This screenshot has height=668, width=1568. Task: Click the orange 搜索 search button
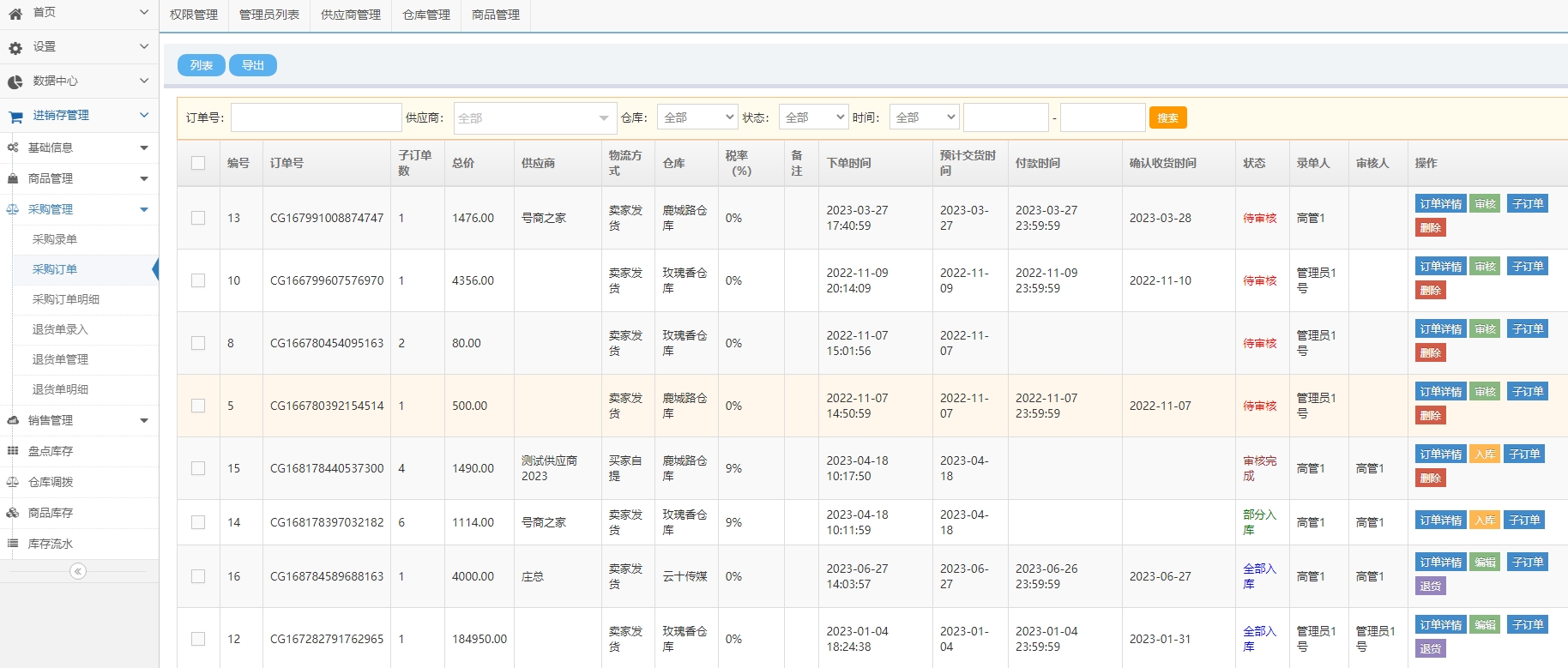[1167, 117]
